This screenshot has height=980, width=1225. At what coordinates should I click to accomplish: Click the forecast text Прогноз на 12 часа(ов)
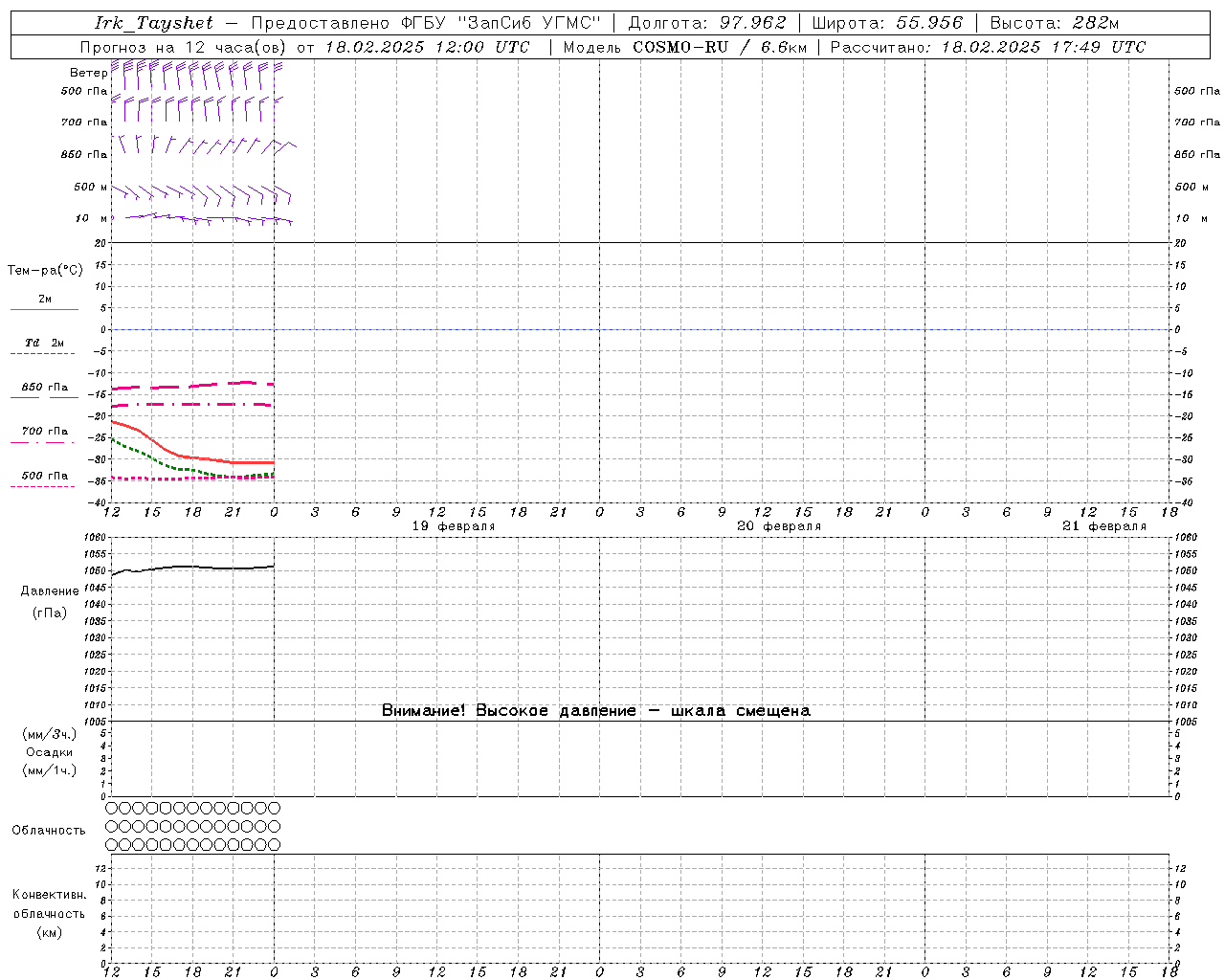coord(185,47)
